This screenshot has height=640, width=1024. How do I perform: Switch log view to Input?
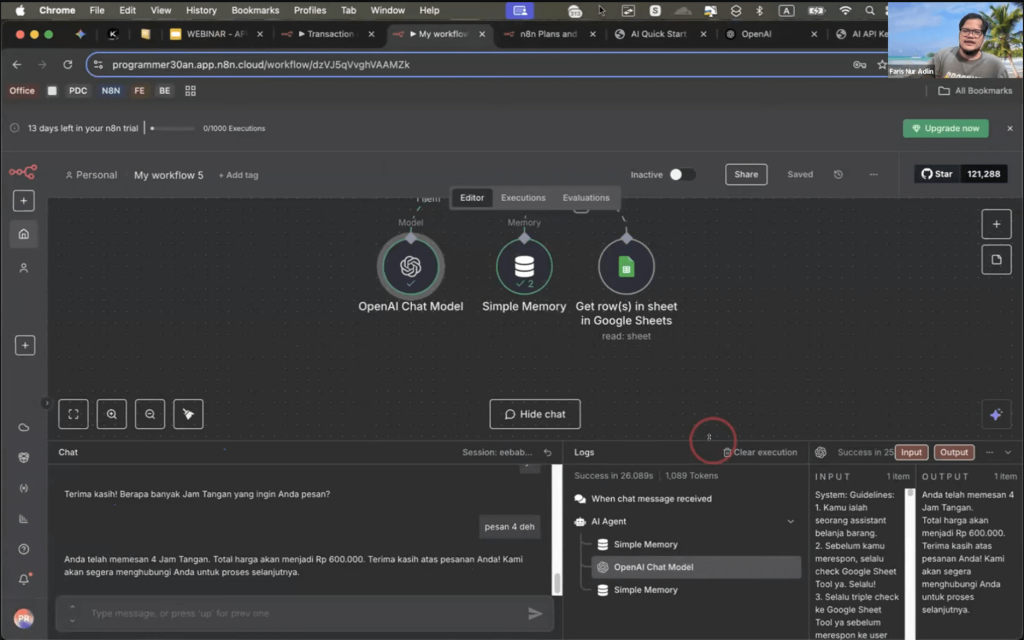point(911,452)
